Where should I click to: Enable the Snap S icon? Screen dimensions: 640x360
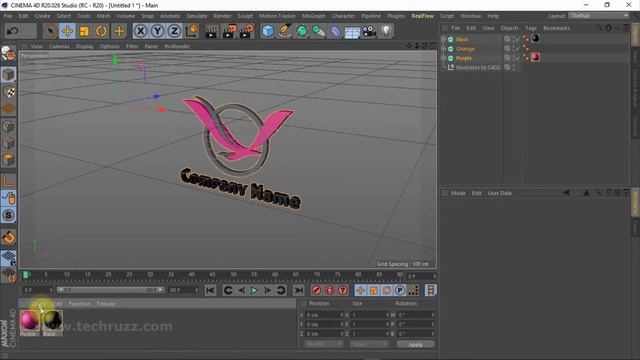click(x=9, y=215)
